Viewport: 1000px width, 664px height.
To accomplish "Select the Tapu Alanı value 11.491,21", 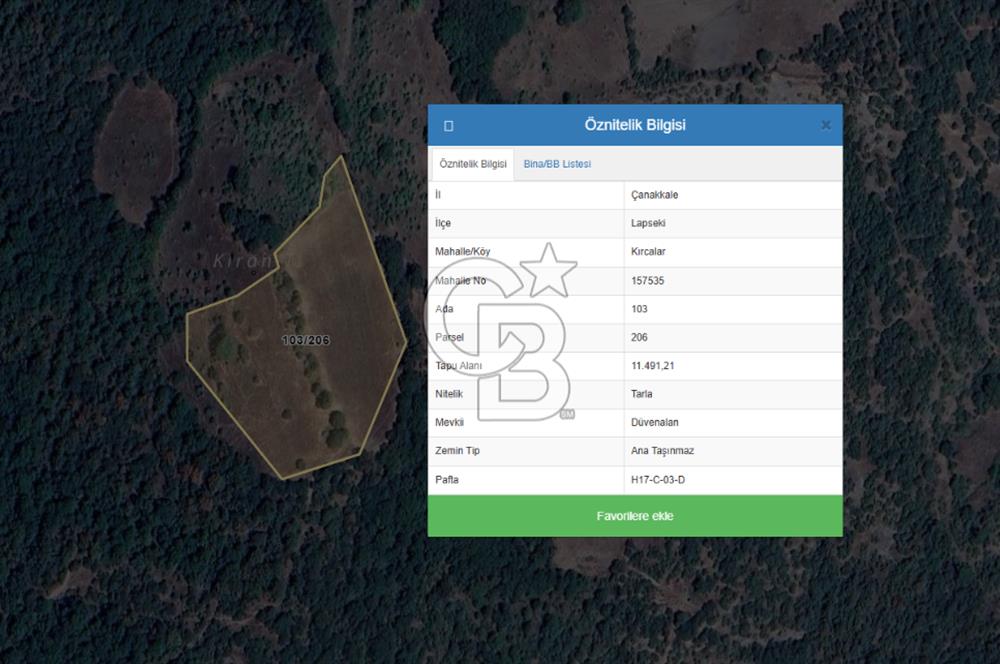I will [652, 365].
